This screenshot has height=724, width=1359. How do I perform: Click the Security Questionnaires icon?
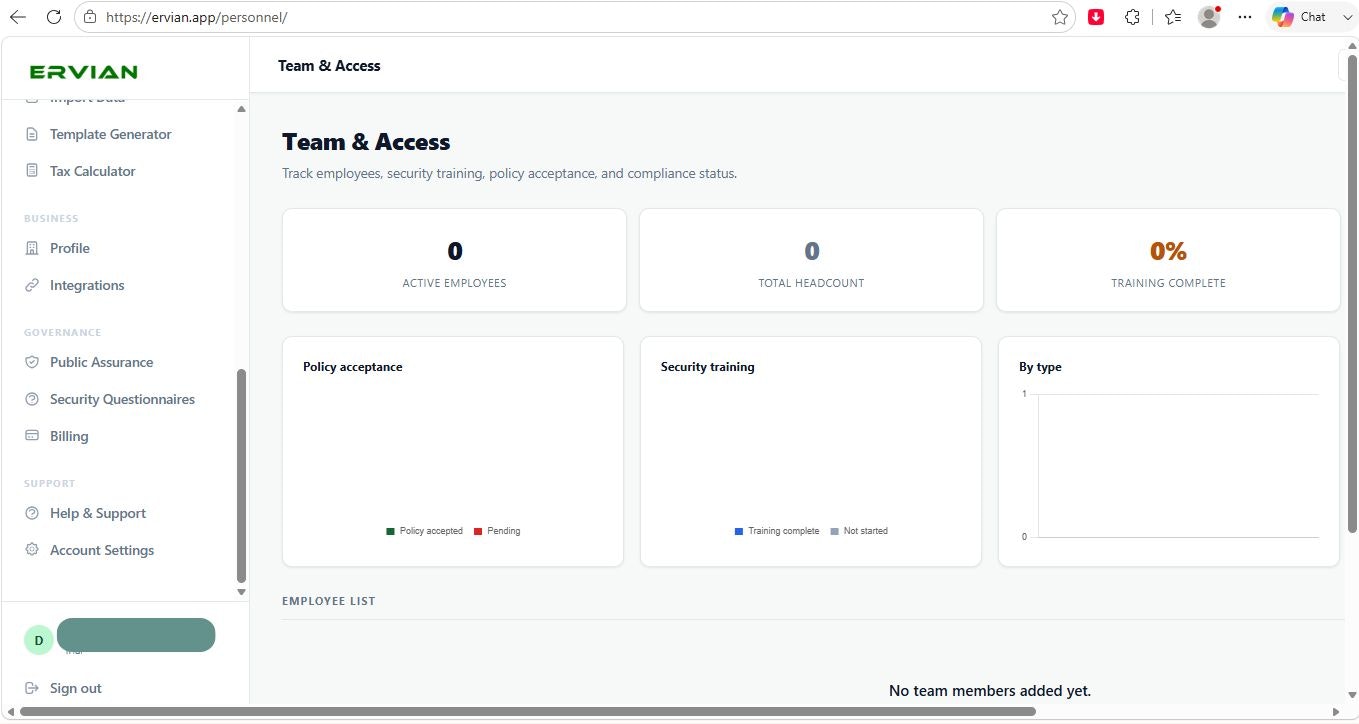tap(32, 399)
